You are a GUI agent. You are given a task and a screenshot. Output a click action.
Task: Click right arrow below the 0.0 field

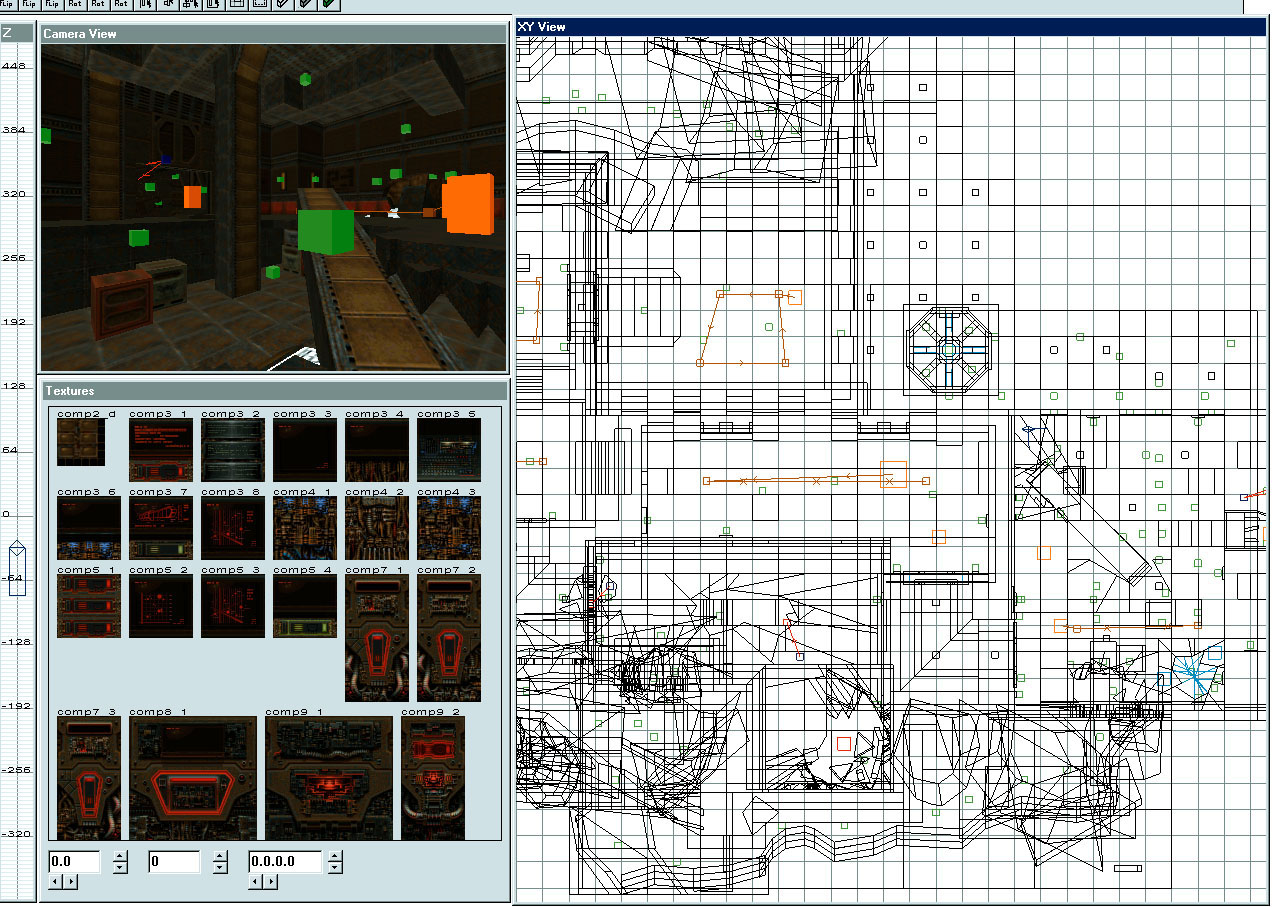coord(69,881)
